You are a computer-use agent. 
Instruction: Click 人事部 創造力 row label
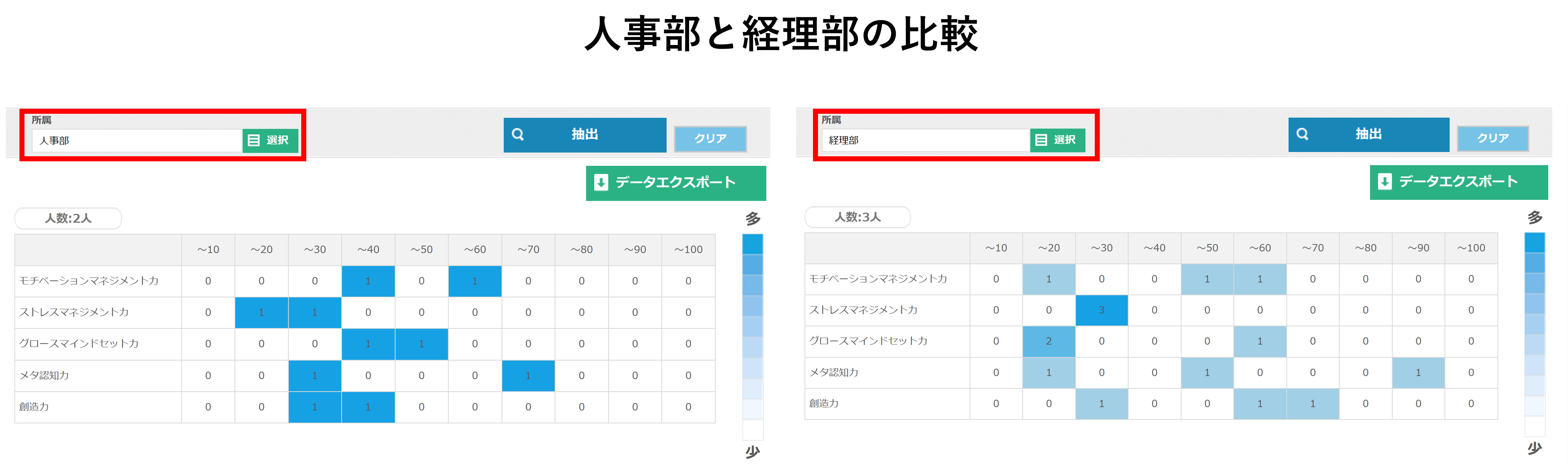coord(34,406)
